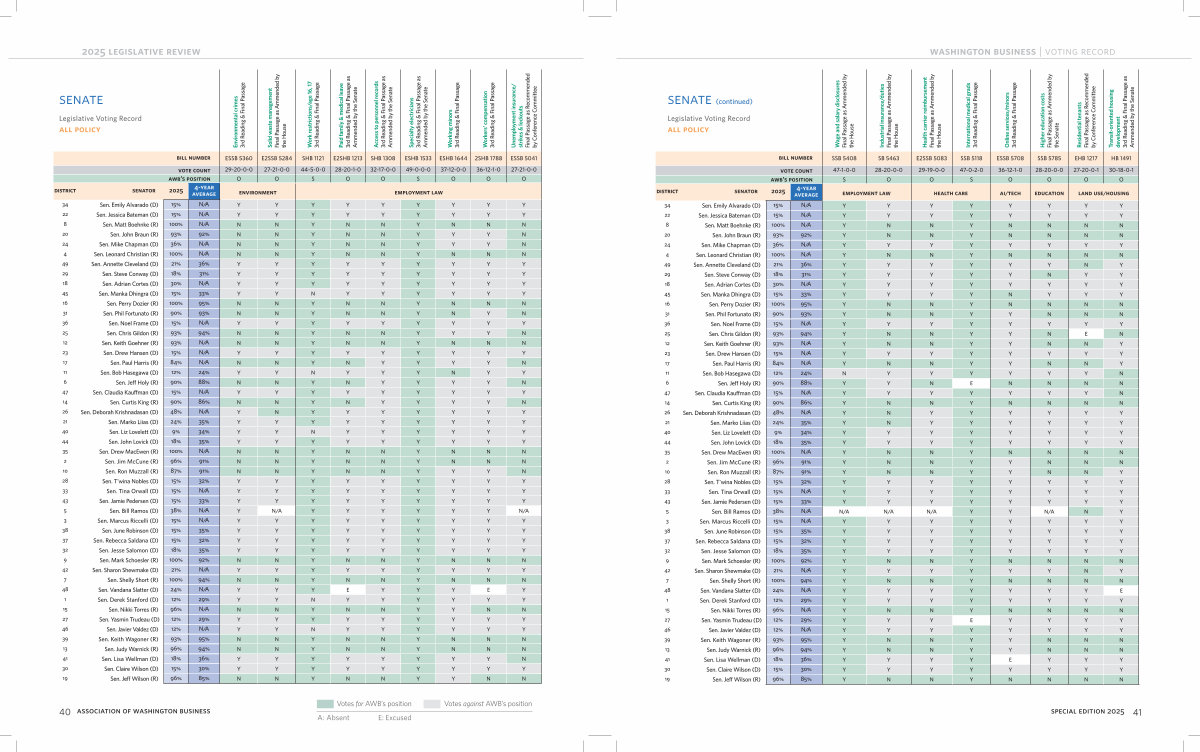
Task: Click the gray 'Votes against AWB's position' legend swatch
Action: pos(433,704)
